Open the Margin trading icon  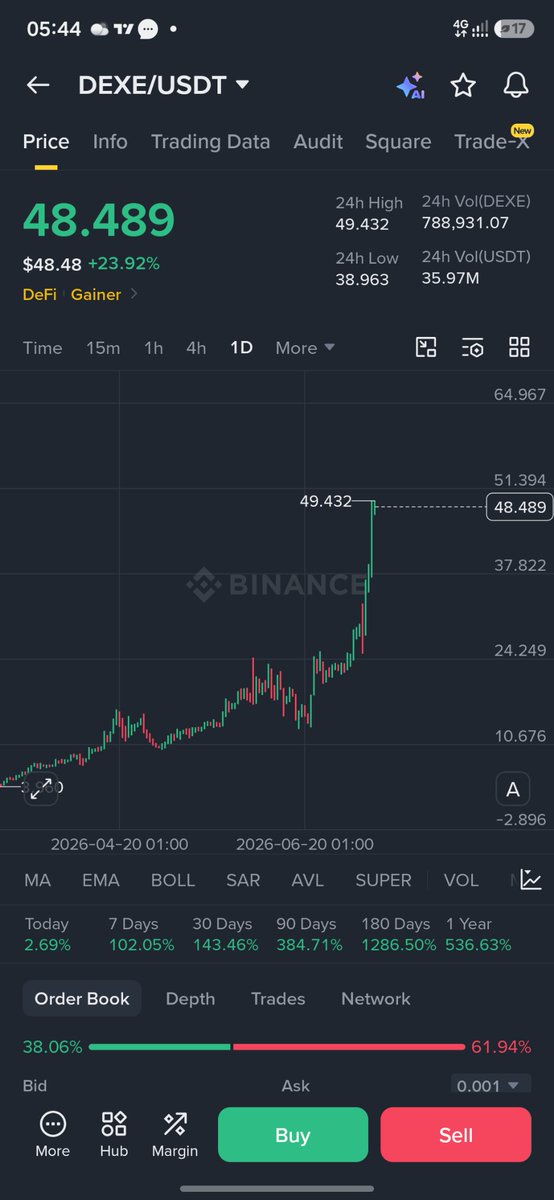pos(175,1135)
